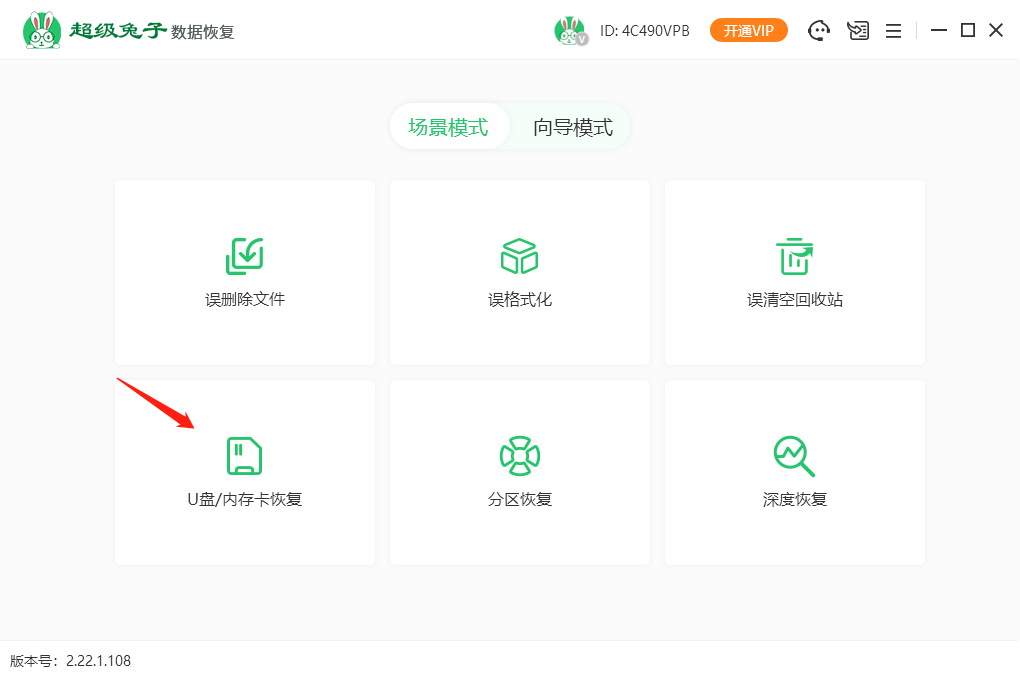The image size is (1020, 680).
Task: Open customer service headset icon
Action: click(x=819, y=31)
